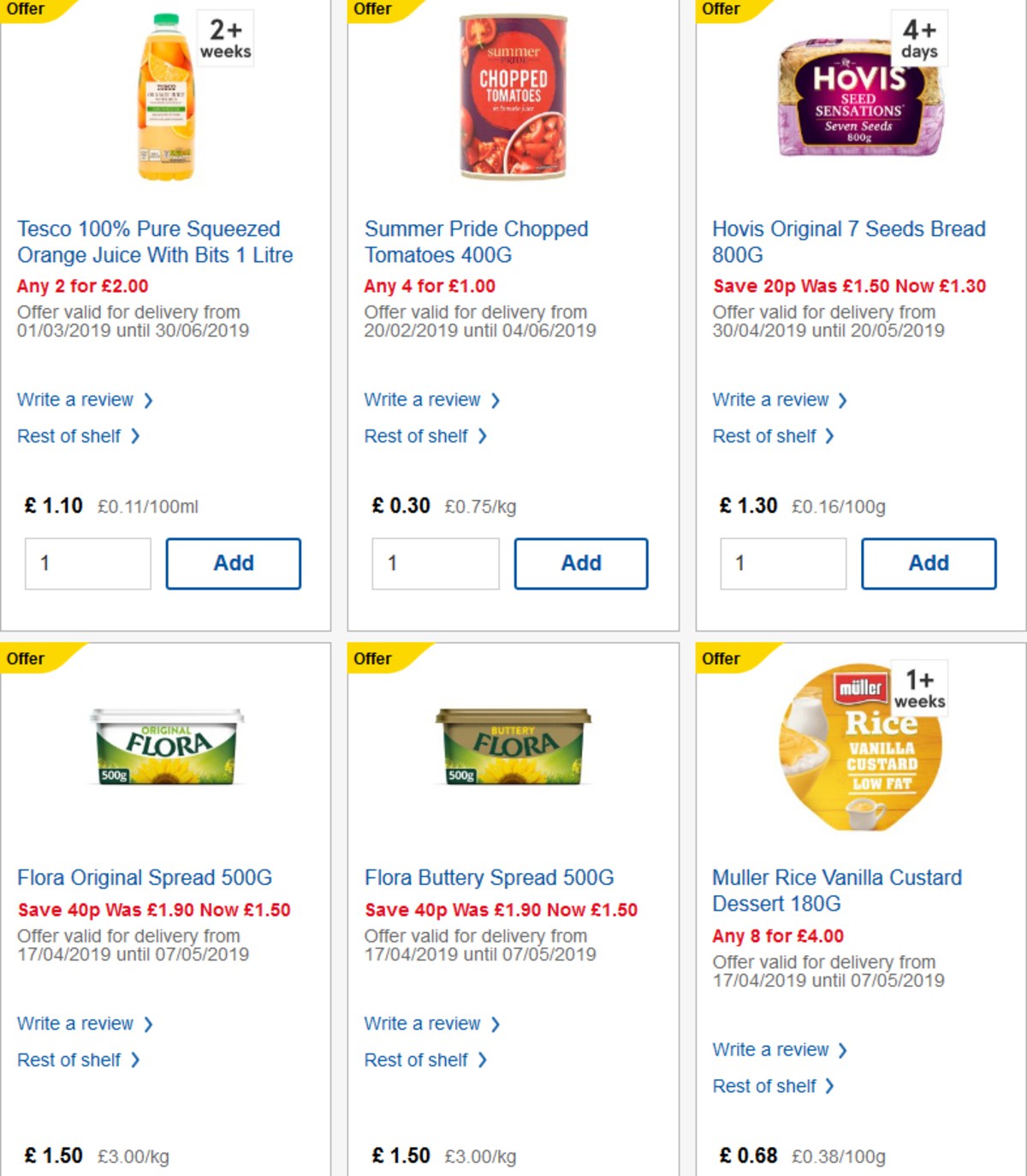Click the quantity box under Hovis bread
Image resolution: width=1027 pixels, height=1176 pixels.
[x=781, y=563]
